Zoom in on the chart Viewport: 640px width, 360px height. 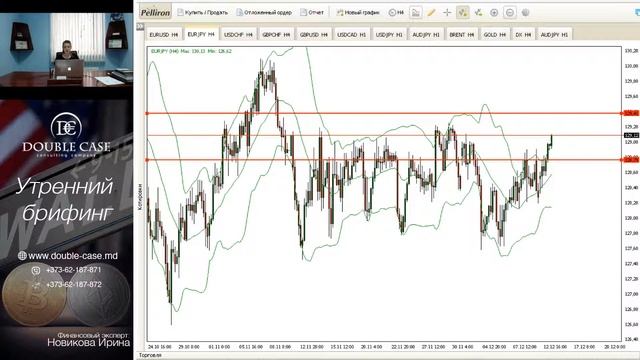pos(494,13)
